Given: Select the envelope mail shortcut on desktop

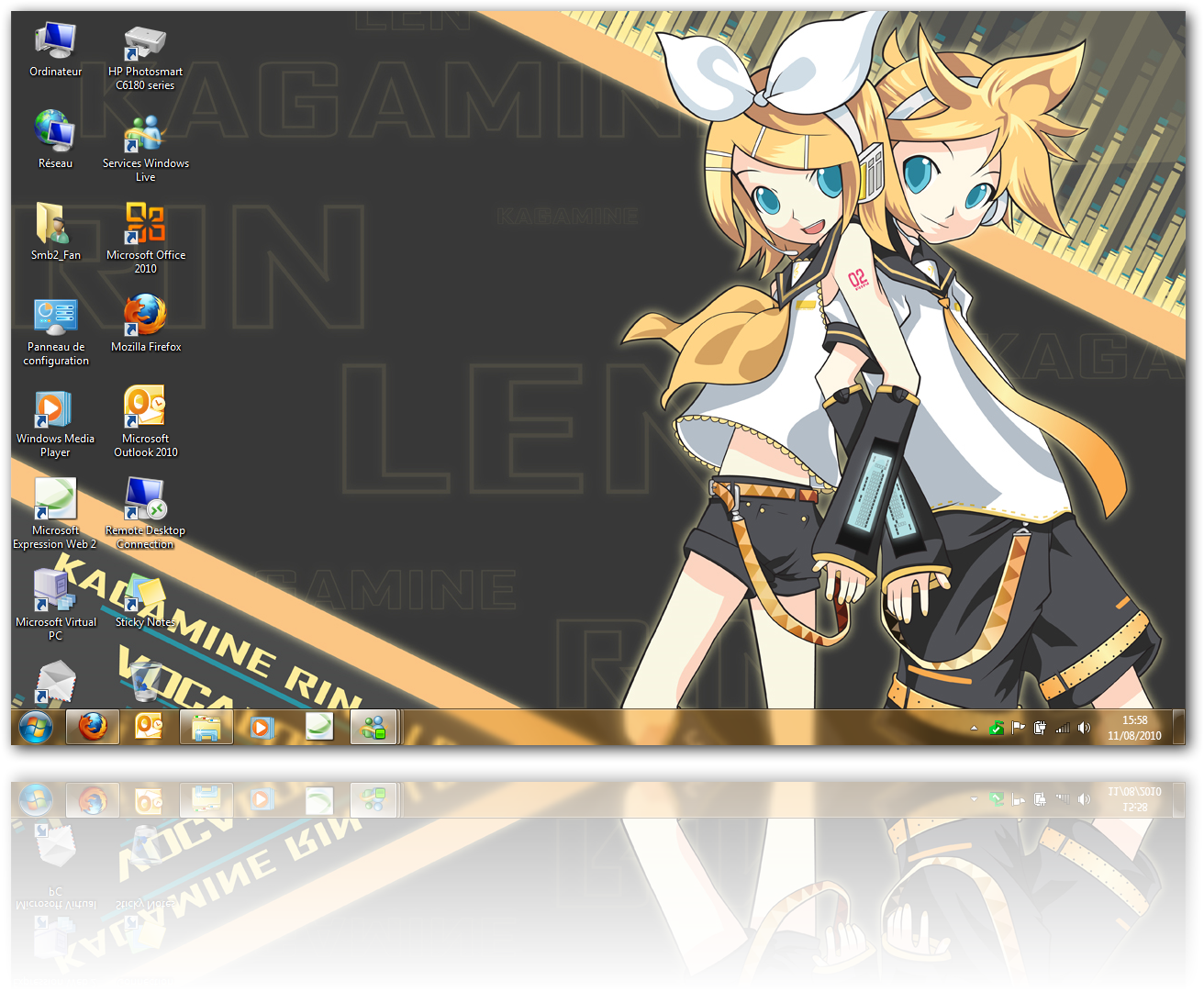Looking at the screenshot, I should click(55, 683).
